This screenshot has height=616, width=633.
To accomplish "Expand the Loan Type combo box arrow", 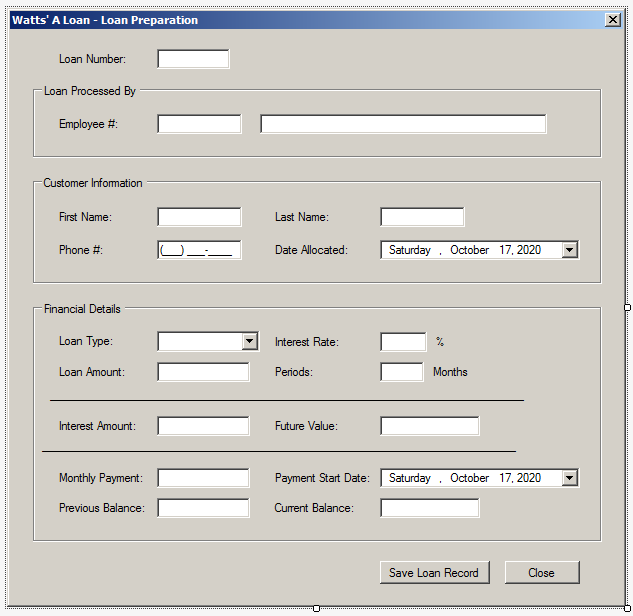I will pos(250,342).
